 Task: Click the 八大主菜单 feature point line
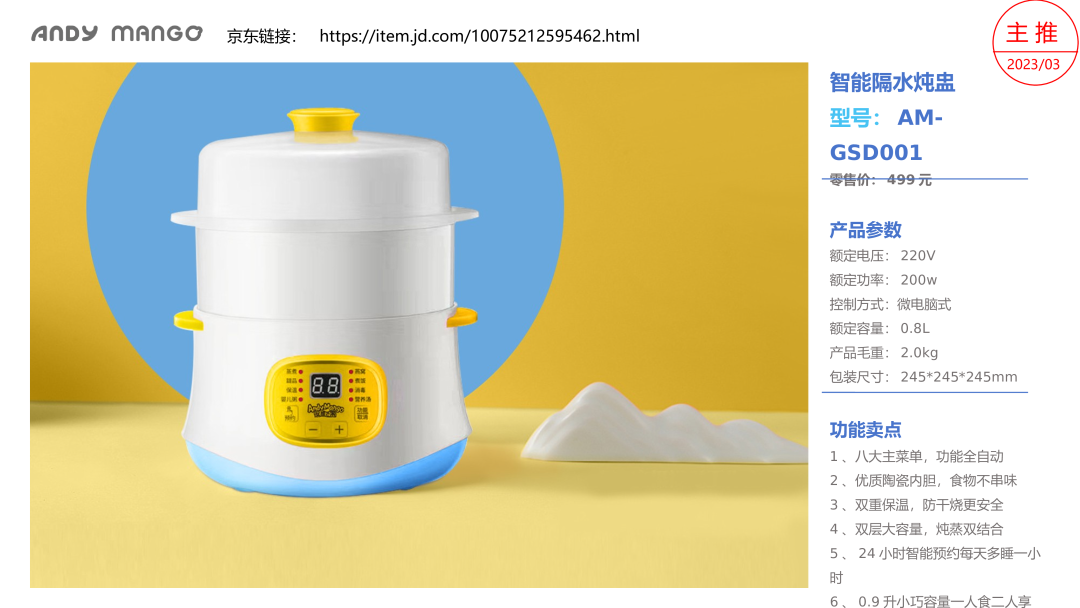917,457
